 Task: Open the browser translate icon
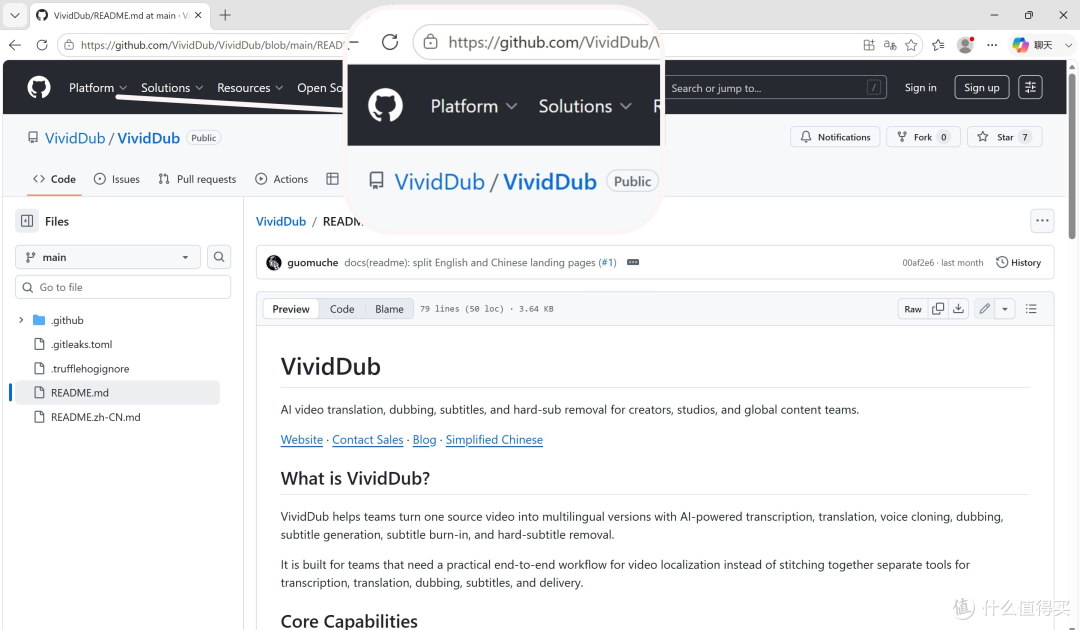[x=890, y=45]
